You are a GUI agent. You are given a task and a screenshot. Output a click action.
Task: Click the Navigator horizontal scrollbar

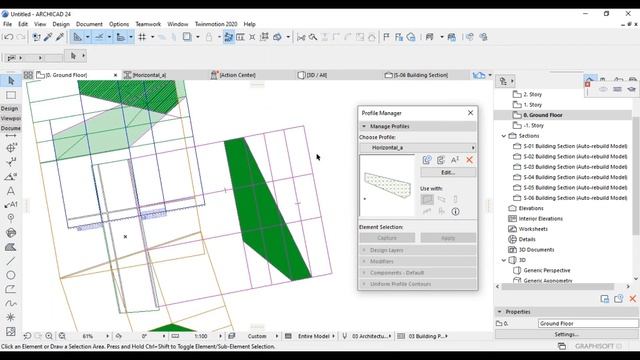558,287
